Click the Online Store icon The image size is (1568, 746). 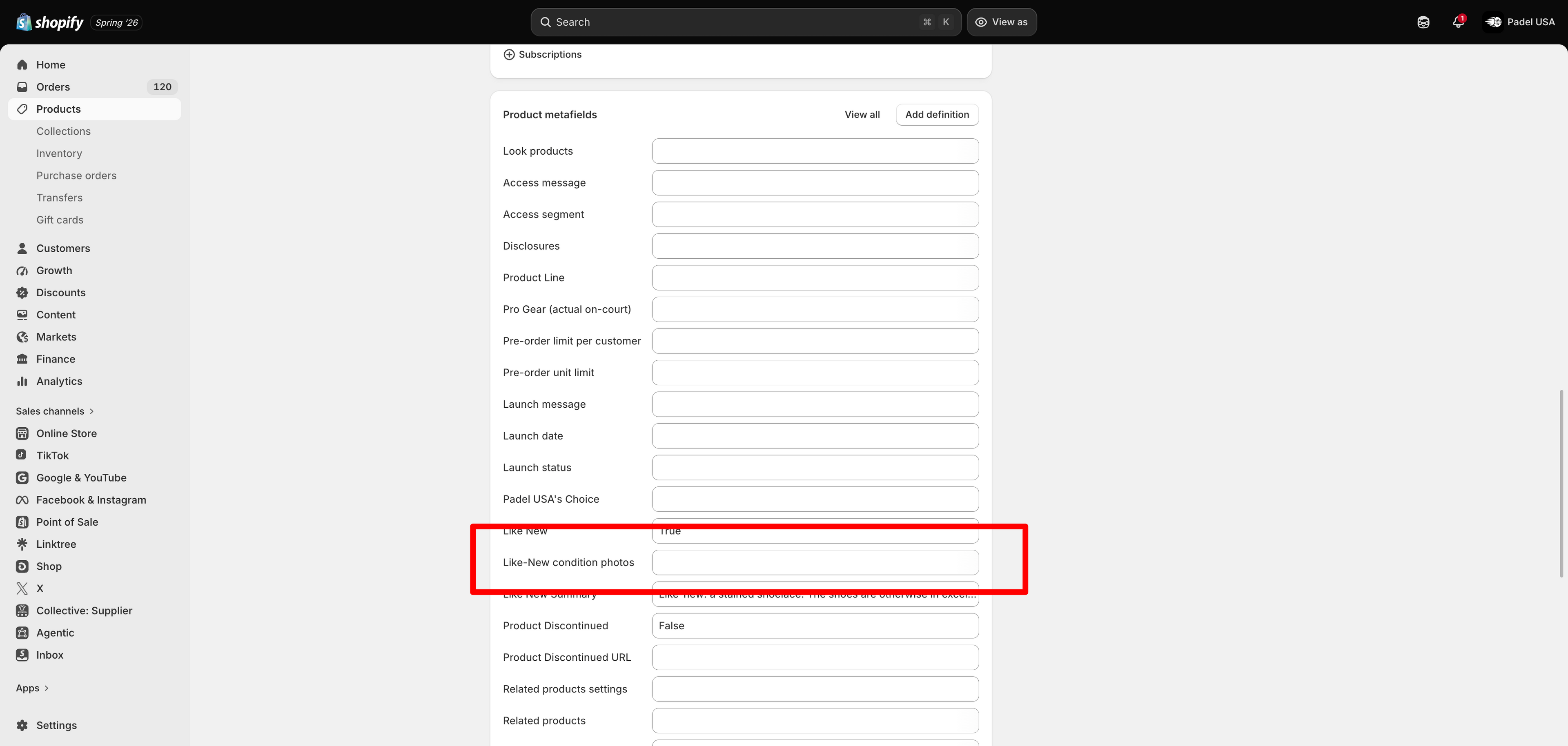tap(22, 433)
